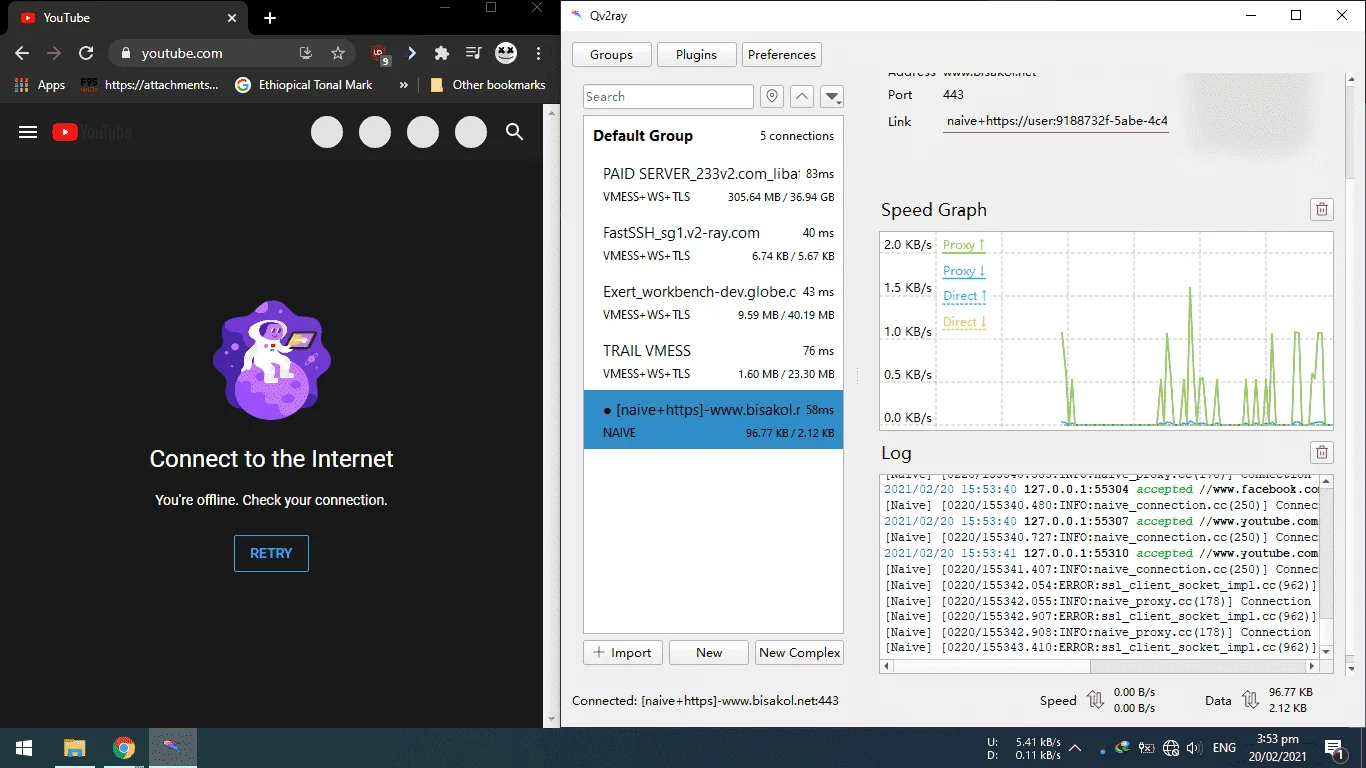Viewport: 1366px width, 768px height.
Task: Click the youtube.com address bar
Action: 230,53
